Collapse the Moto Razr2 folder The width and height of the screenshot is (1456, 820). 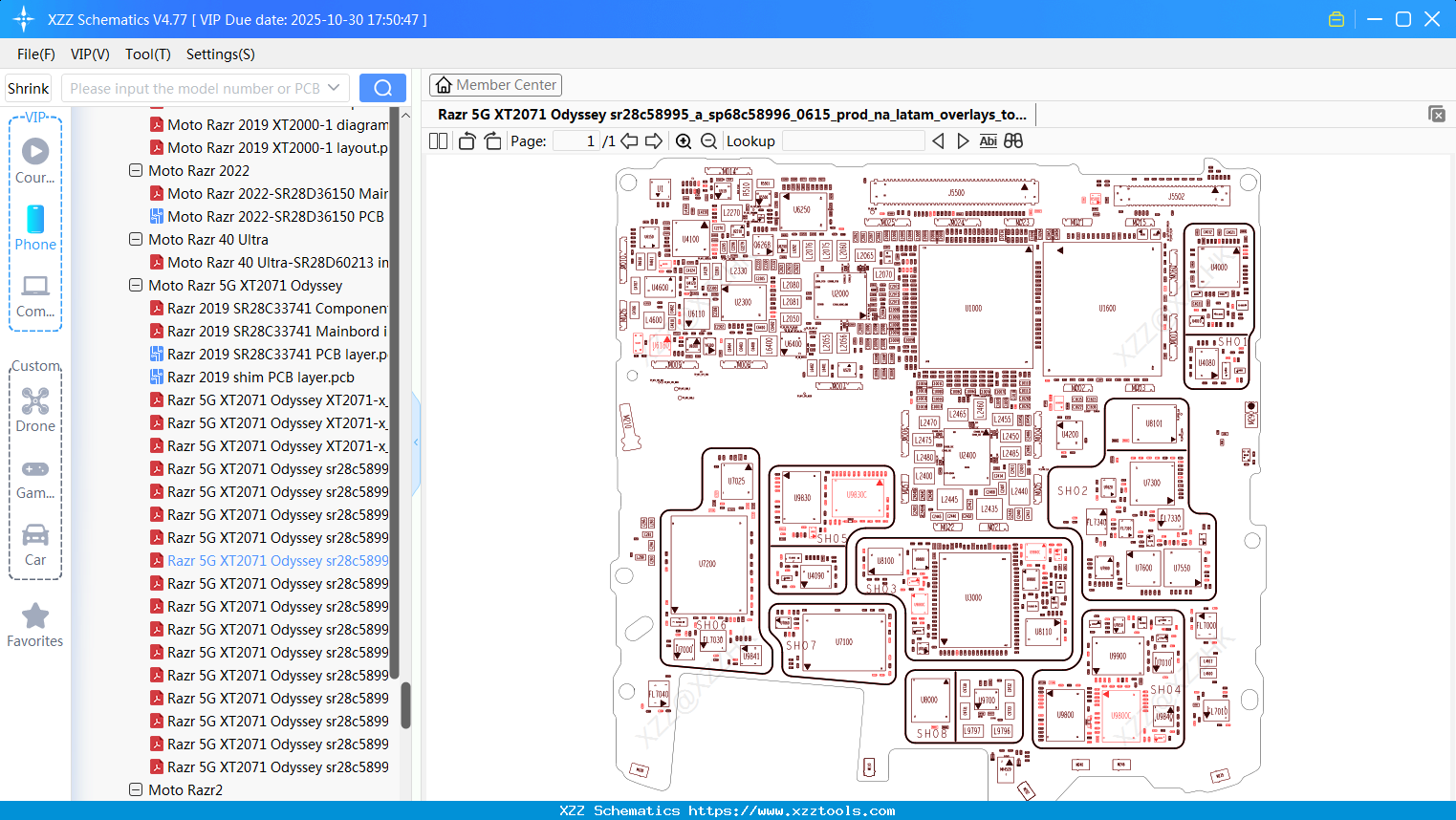coord(136,789)
